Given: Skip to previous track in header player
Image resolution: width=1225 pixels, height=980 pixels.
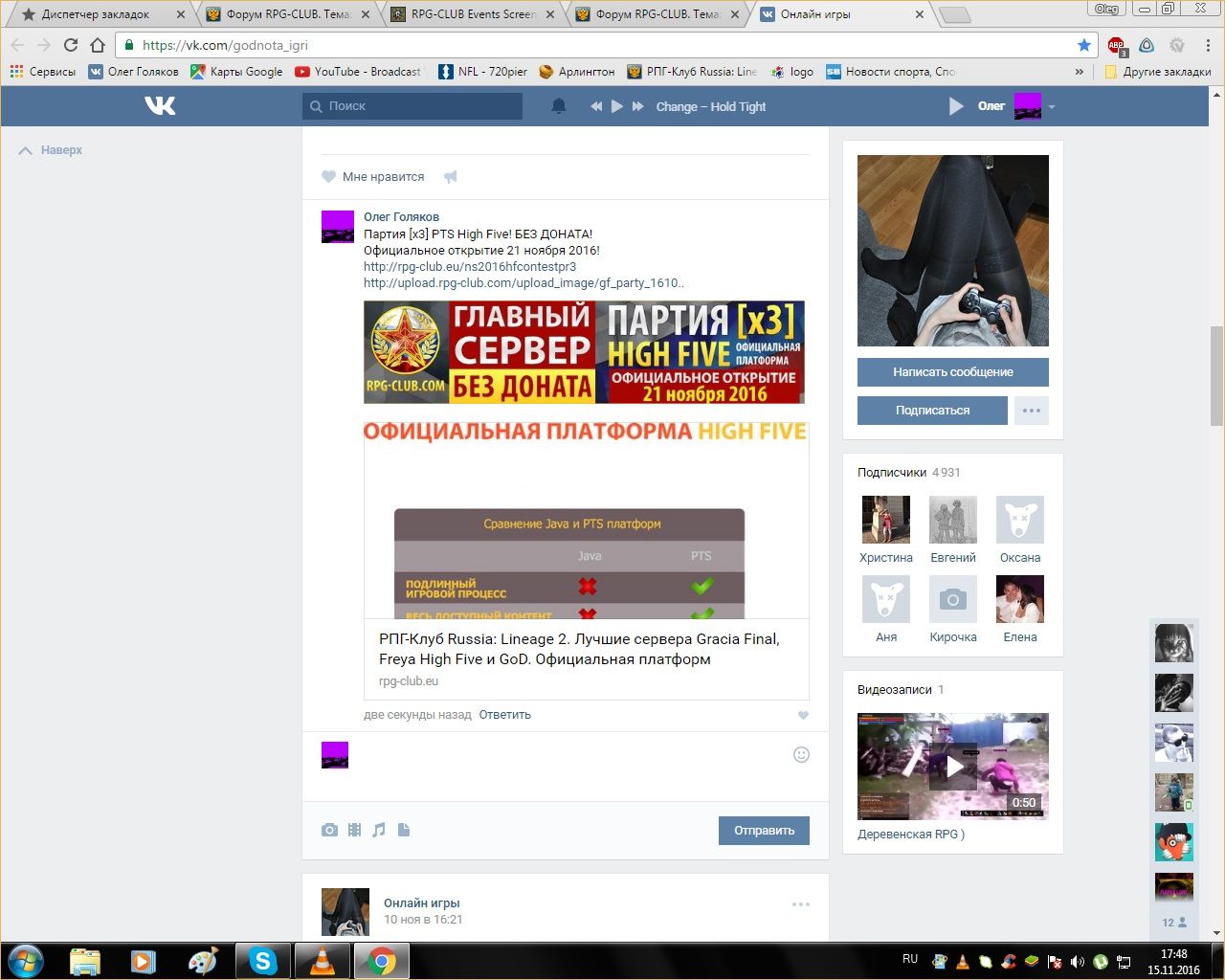Looking at the screenshot, I should [596, 106].
